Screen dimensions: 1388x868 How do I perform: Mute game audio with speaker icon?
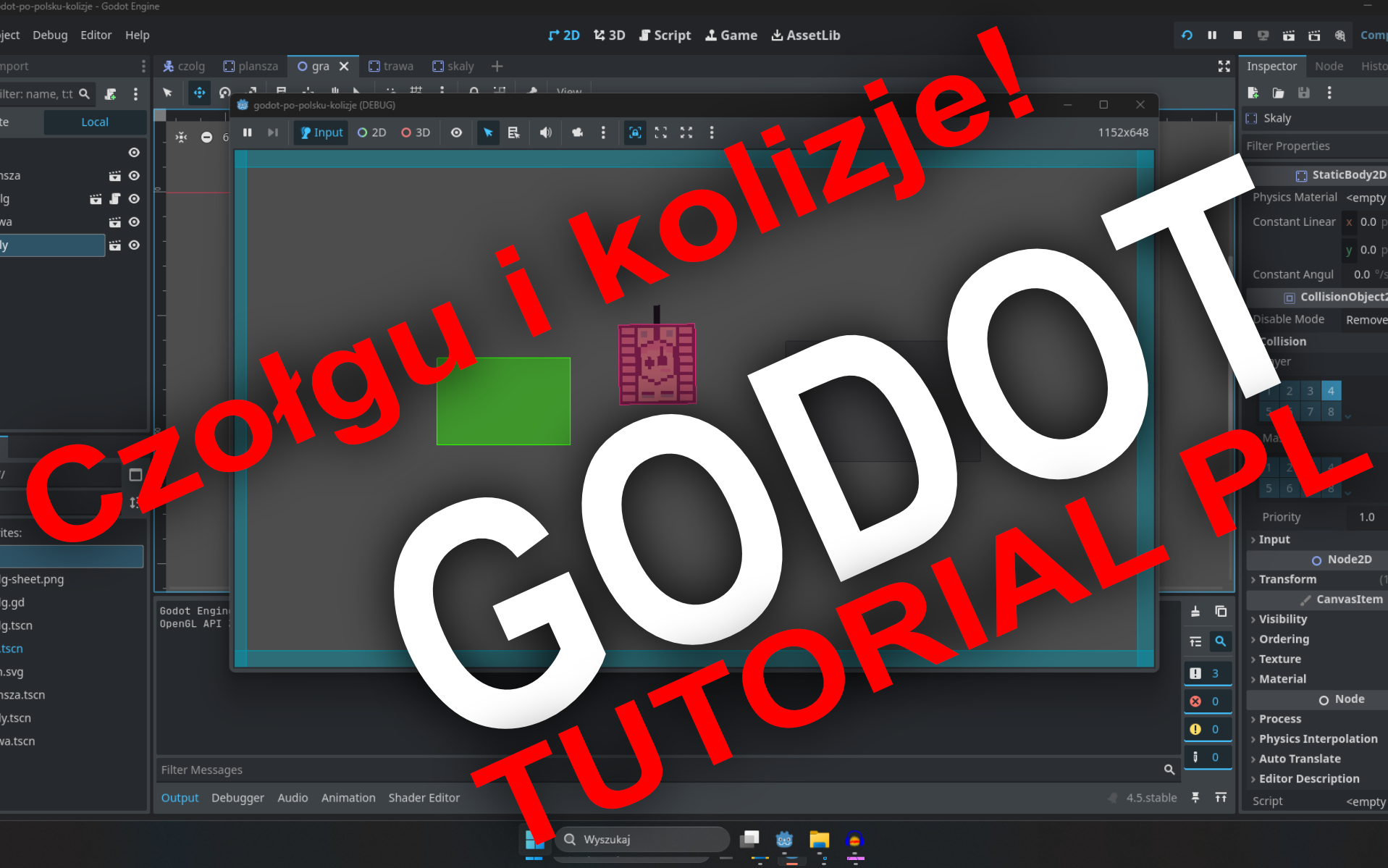click(545, 132)
